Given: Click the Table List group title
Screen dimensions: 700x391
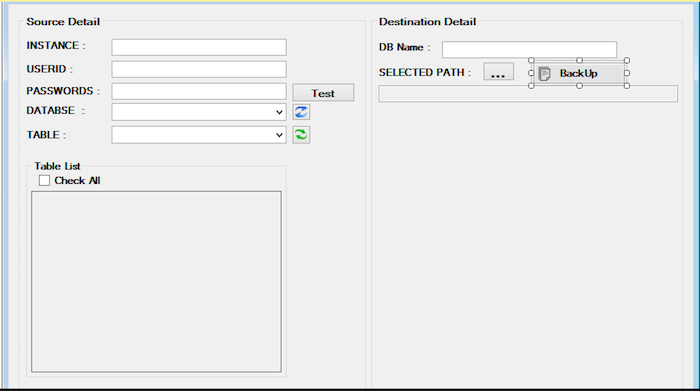Looking at the screenshot, I should [x=57, y=166].
